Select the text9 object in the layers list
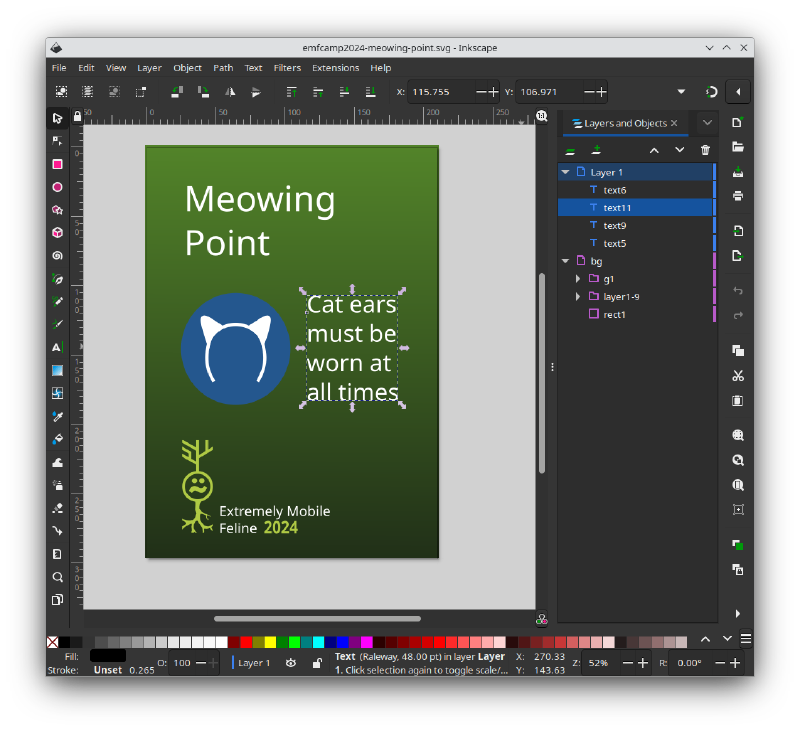Screen dimensions: 800x731 click(x=614, y=226)
